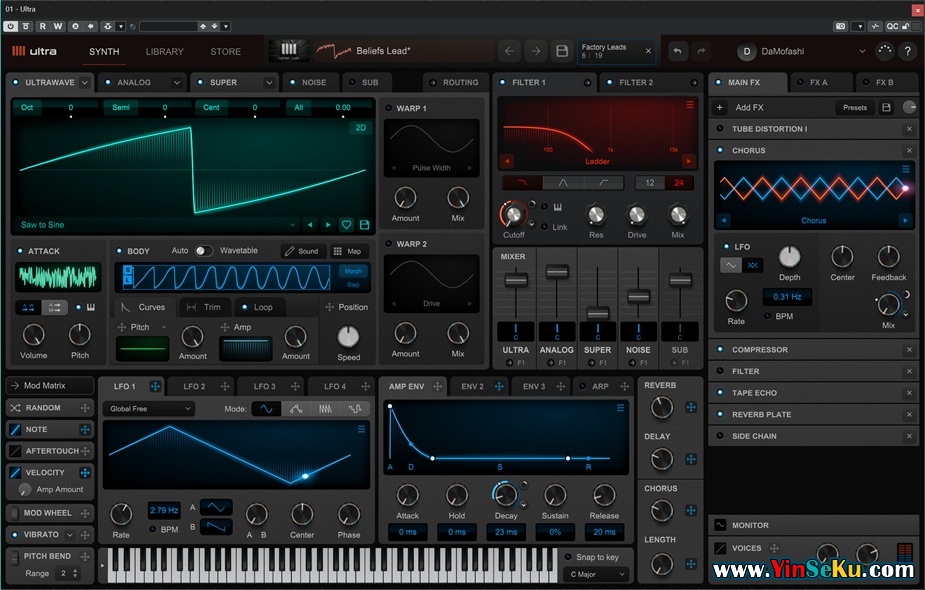Favorite the Saw to Sine wavetable
Viewport: 925px width, 590px height.
pos(346,225)
